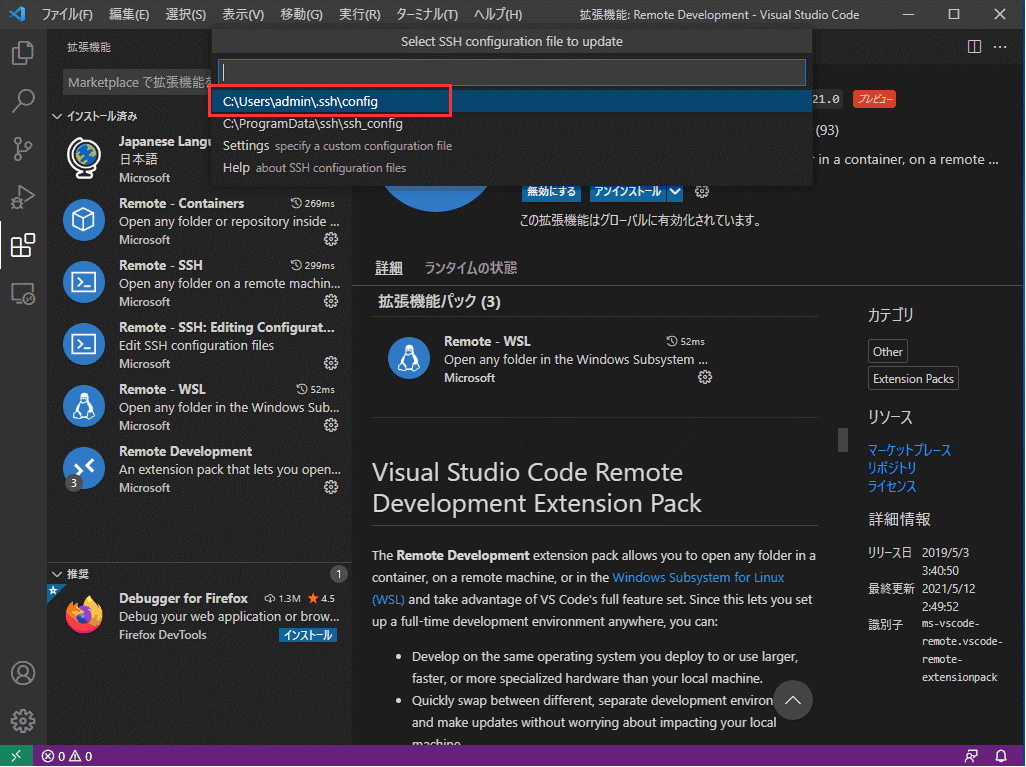The width and height of the screenshot is (1026, 767).
Task: Open the 表示(V) menu
Action: pyautogui.click(x=243, y=14)
